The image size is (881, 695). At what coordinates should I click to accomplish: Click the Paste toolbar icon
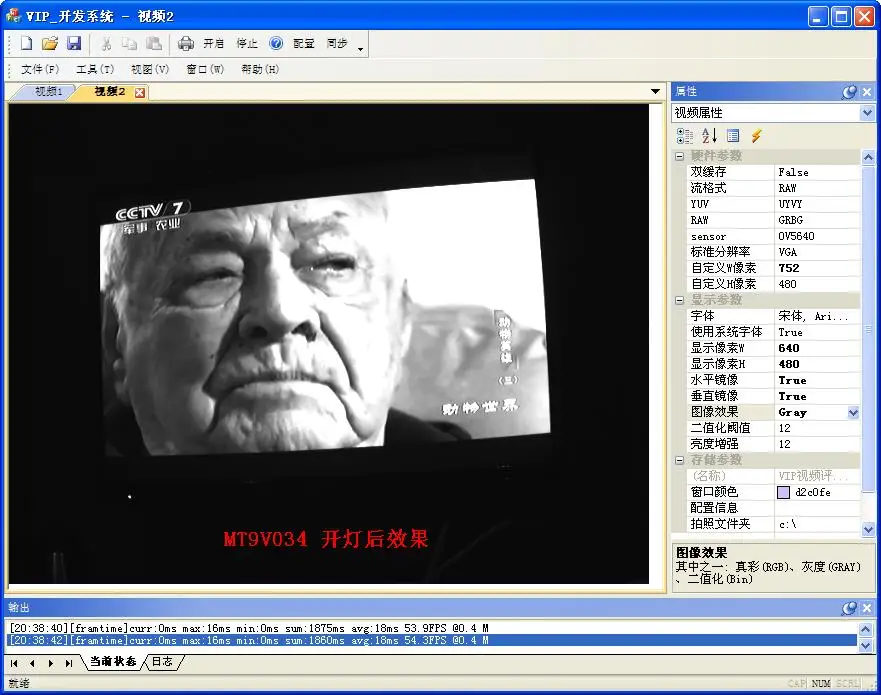coord(153,43)
